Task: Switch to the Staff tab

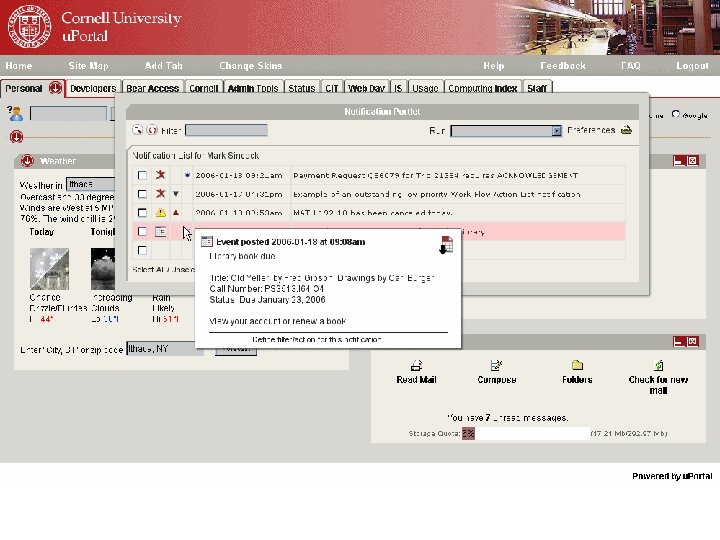Action: 537,88
